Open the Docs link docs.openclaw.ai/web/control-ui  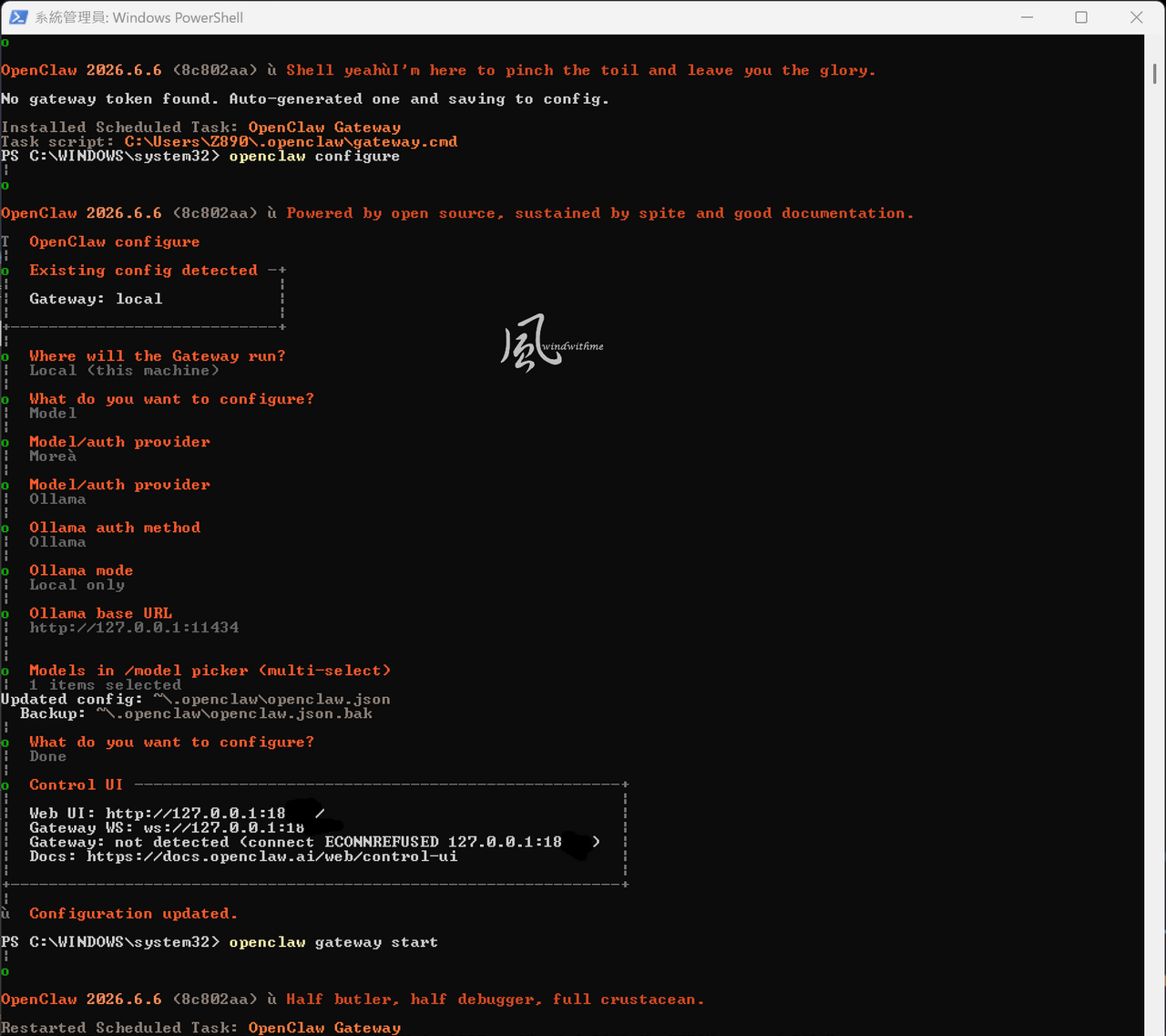pos(272,856)
